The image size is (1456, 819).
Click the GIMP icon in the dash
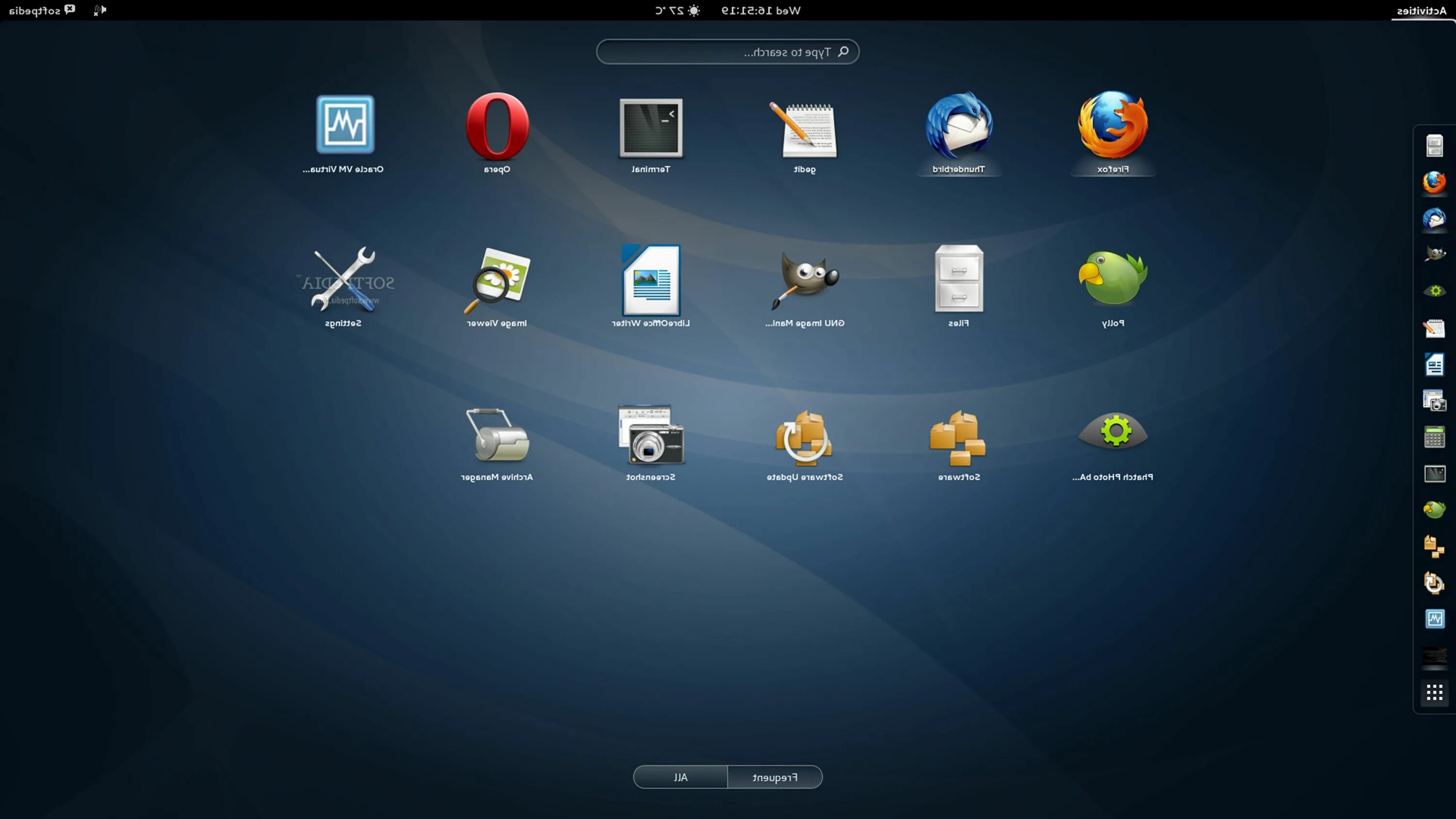(1434, 255)
